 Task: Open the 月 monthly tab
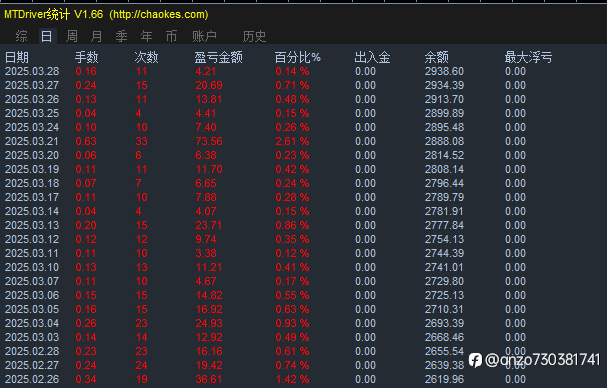tap(96, 36)
